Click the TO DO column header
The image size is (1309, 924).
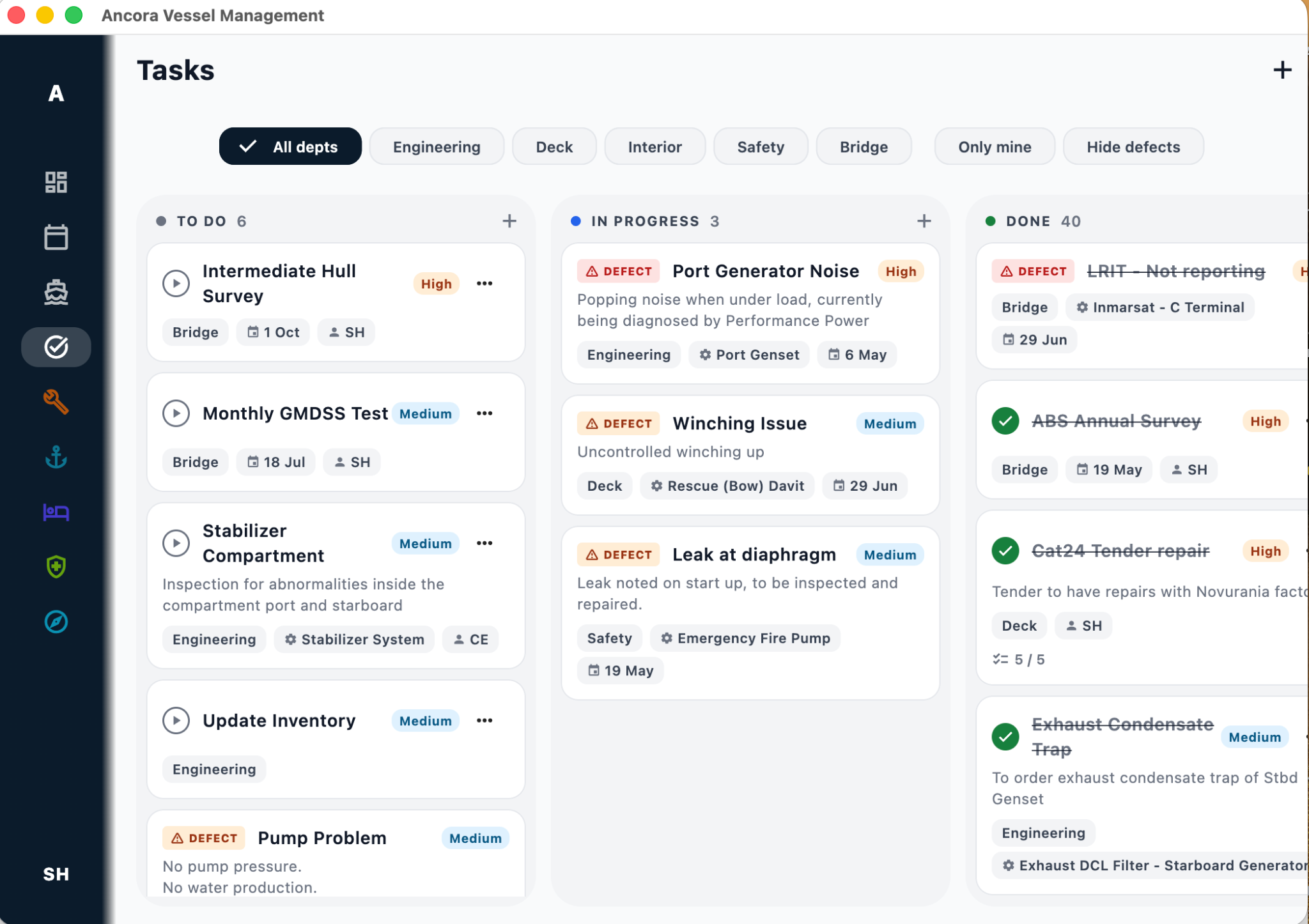[201, 221]
